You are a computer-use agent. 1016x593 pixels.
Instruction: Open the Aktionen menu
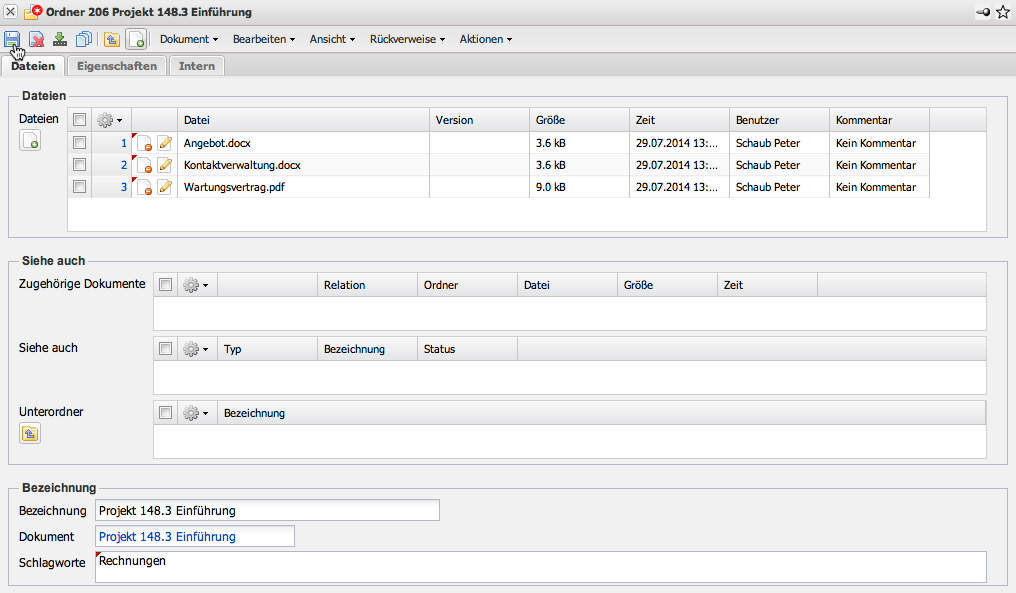(x=486, y=40)
